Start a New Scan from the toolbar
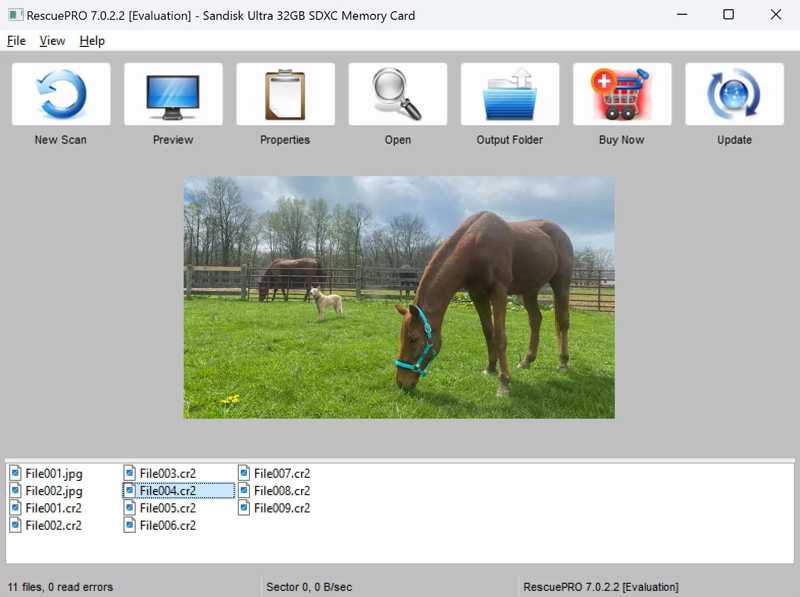 pos(60,95)
